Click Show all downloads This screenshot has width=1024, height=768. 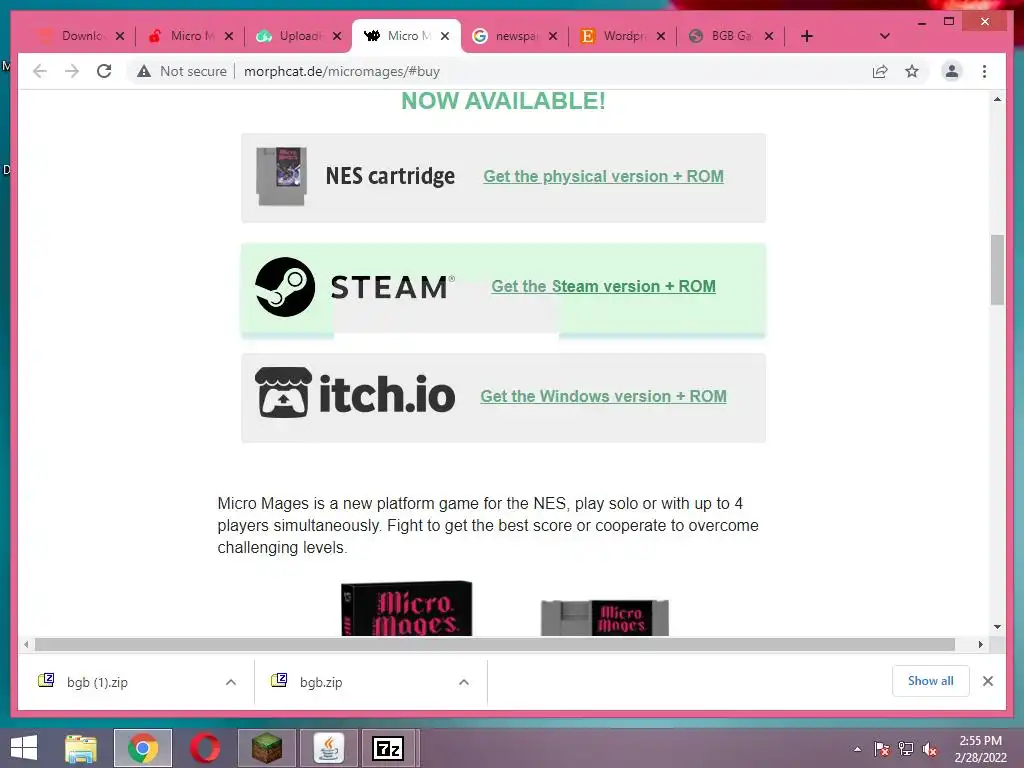point(931,681)
